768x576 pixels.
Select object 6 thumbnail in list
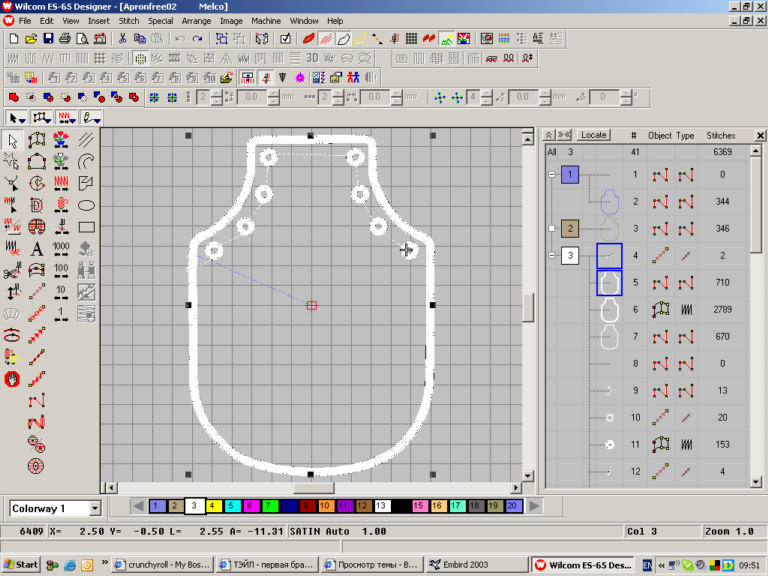[609, 311]
